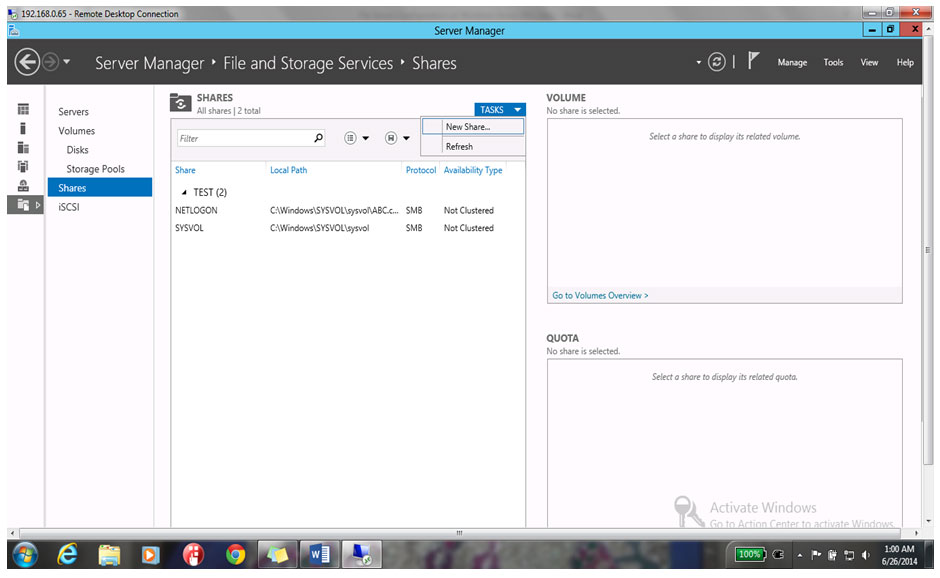Click the fourth left rail server role icon
The height and width of the screenshot is (578, 940).
click(23, 166)
